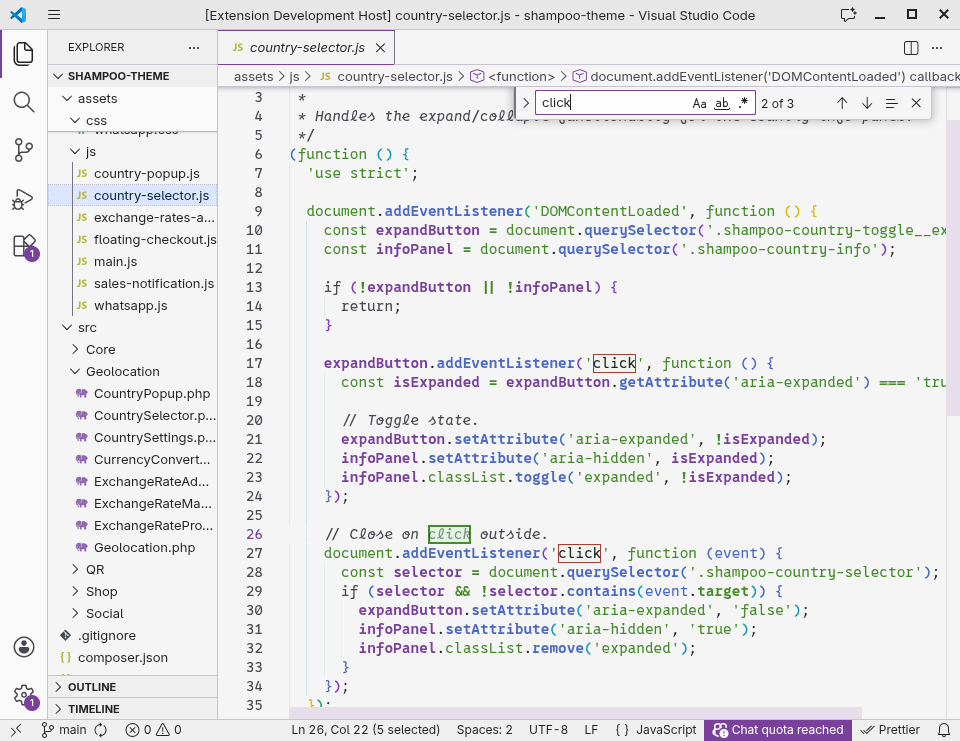Open floating-checkout.js file
Viewport: 960px width, 741px height.
pos(132,239)
